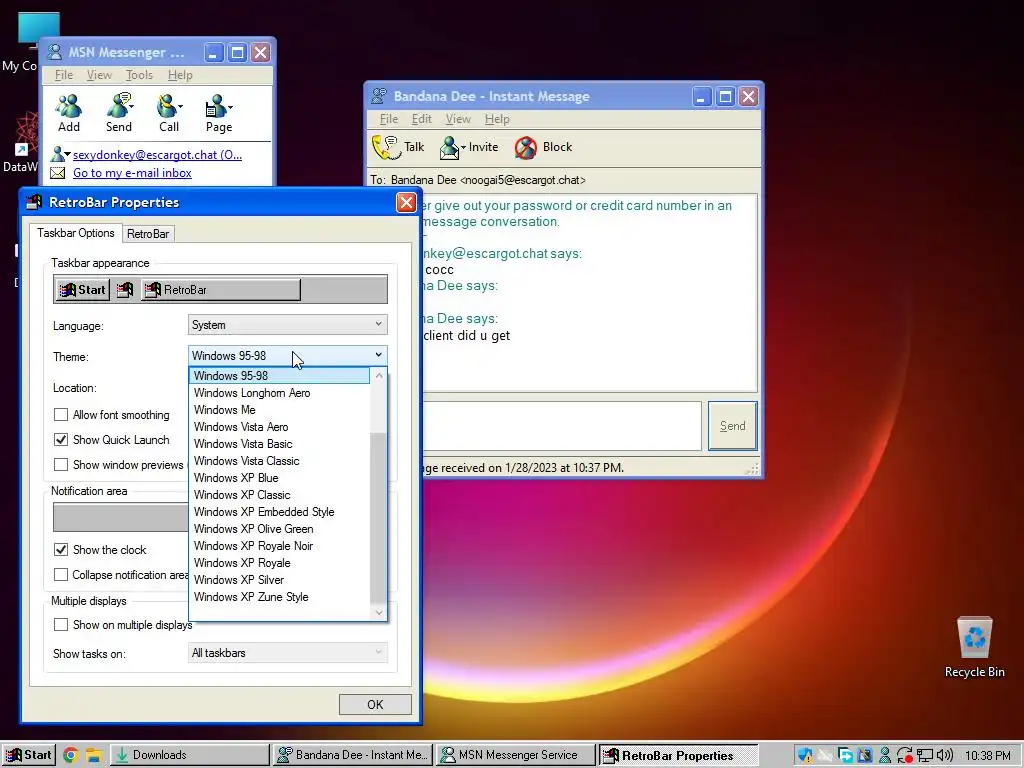Click the theme list scroll down arrow

(378, 612)
